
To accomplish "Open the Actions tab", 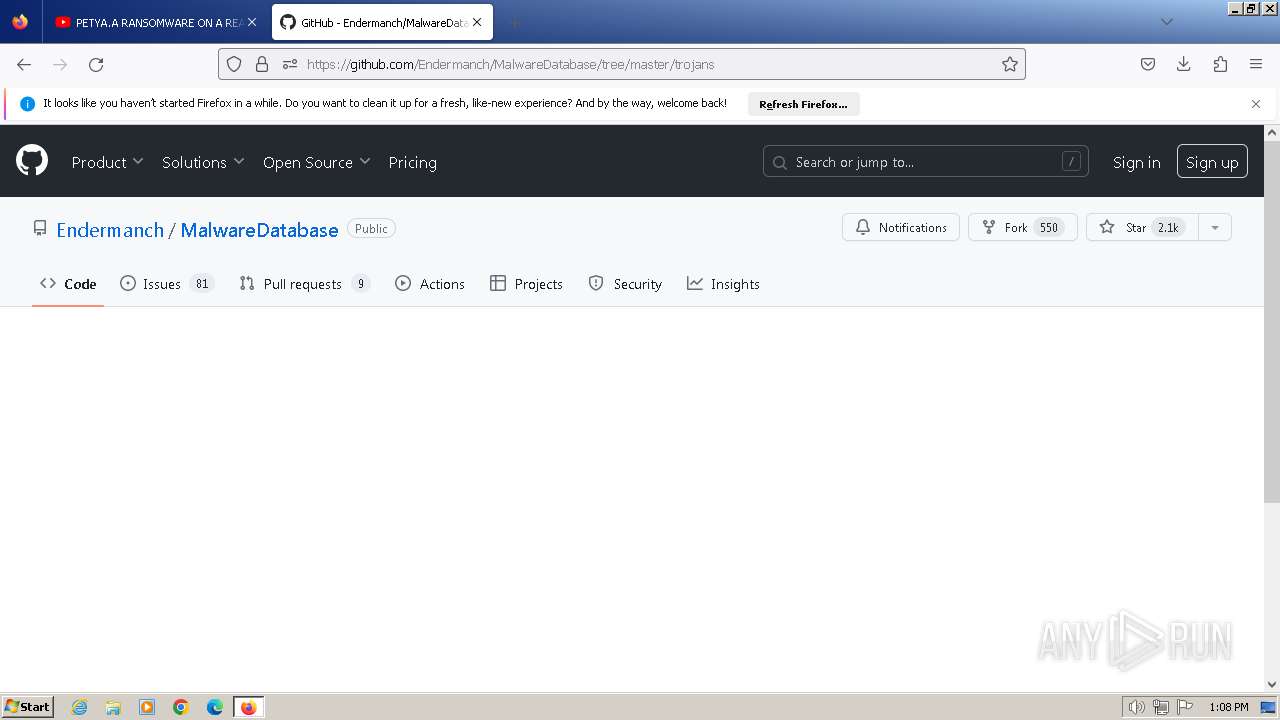I will pyautogui.click(x=430, y=284).
